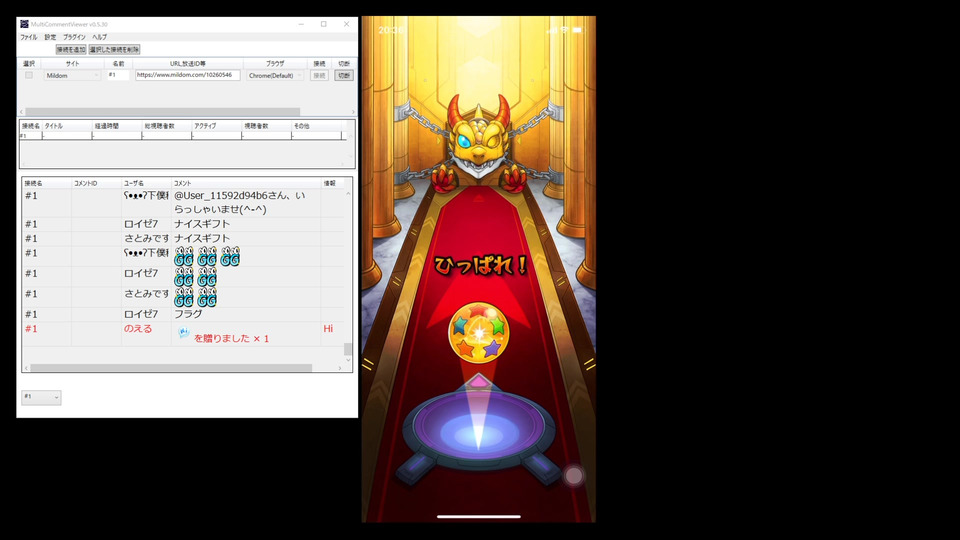Click the ブラウザ column header
The image size is (960, 540).
click(x=275, y=64)
